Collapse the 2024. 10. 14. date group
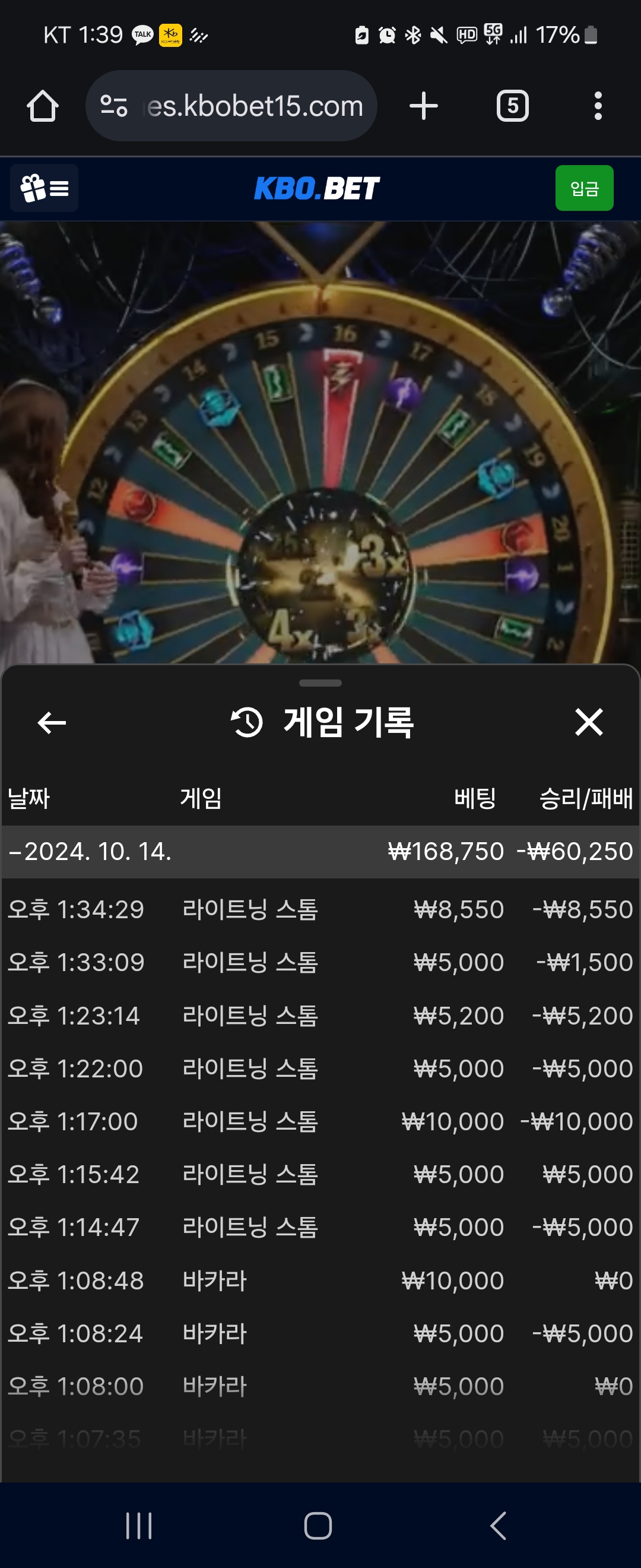The width and height of the screenshot is (641, 1568). (320, 851)
